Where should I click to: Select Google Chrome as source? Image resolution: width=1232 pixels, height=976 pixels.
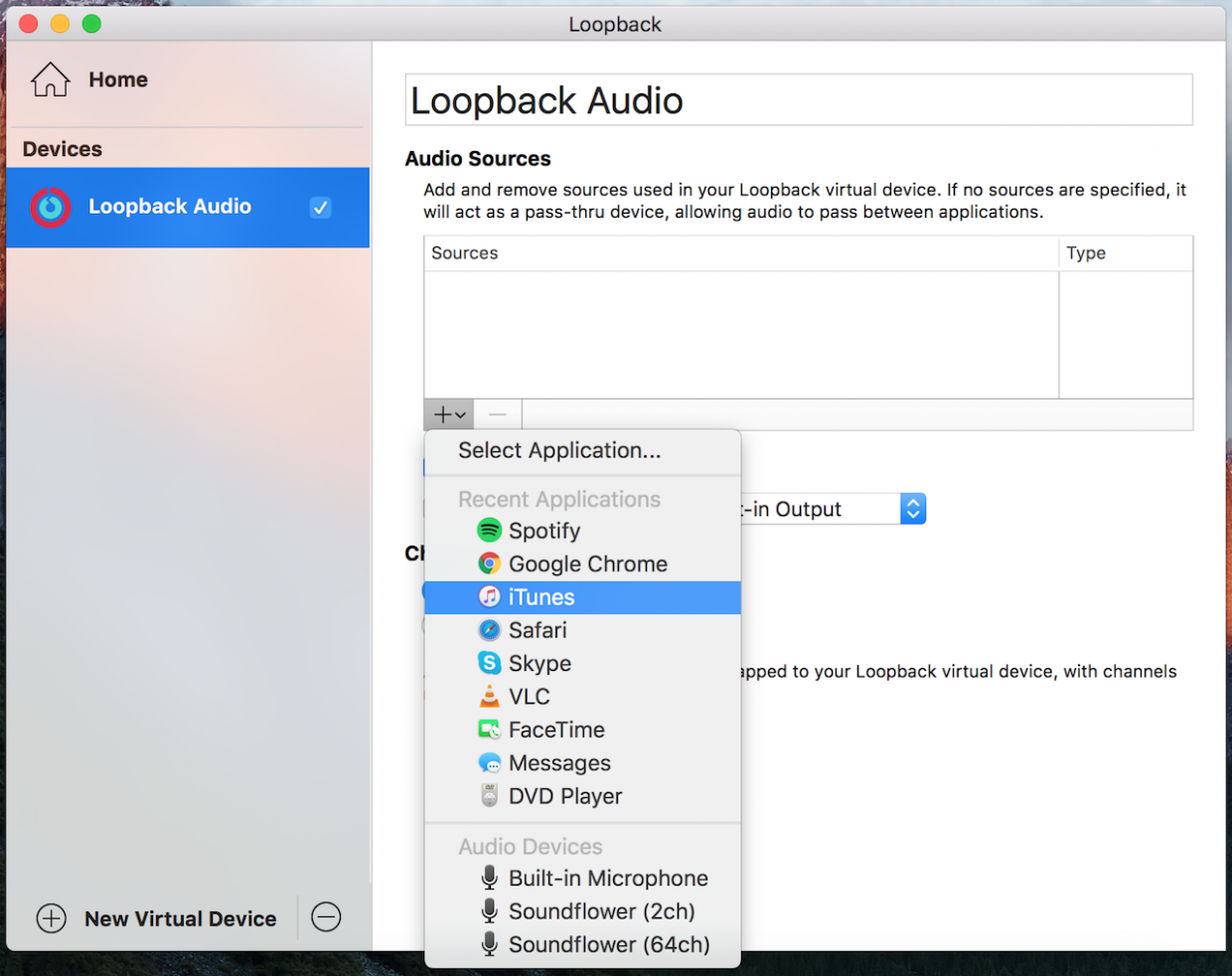(x=582, y=564)
